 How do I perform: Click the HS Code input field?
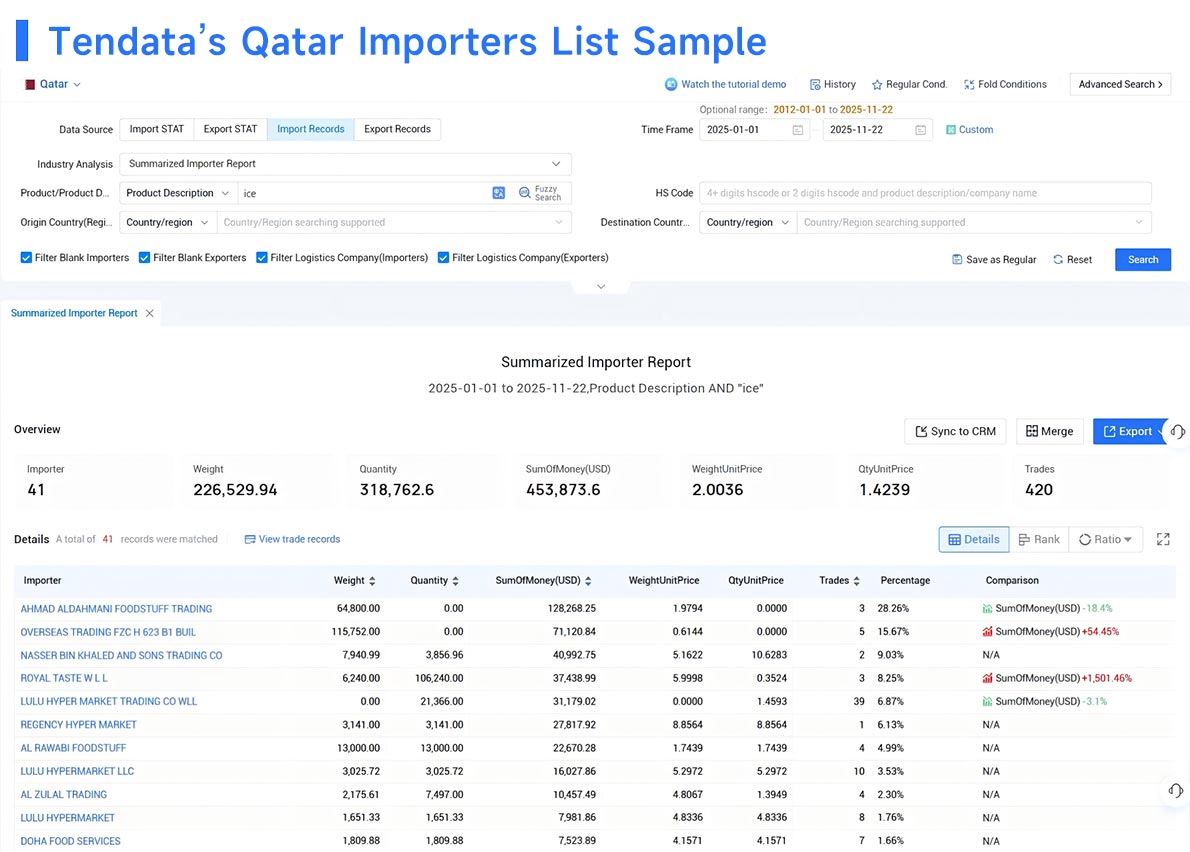click(x=925, y=193)
